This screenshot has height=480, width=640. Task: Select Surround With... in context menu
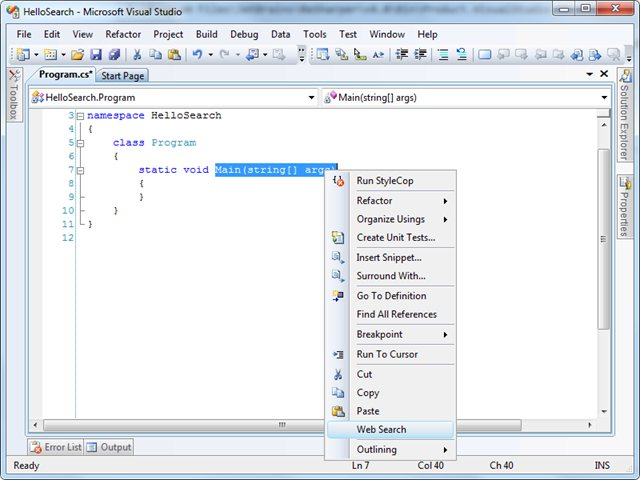click(x=391, y=276)
